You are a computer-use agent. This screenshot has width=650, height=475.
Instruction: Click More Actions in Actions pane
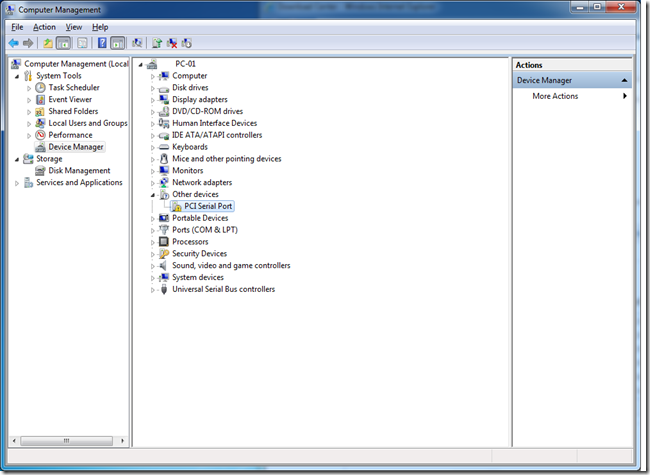[x=555, y=96]
